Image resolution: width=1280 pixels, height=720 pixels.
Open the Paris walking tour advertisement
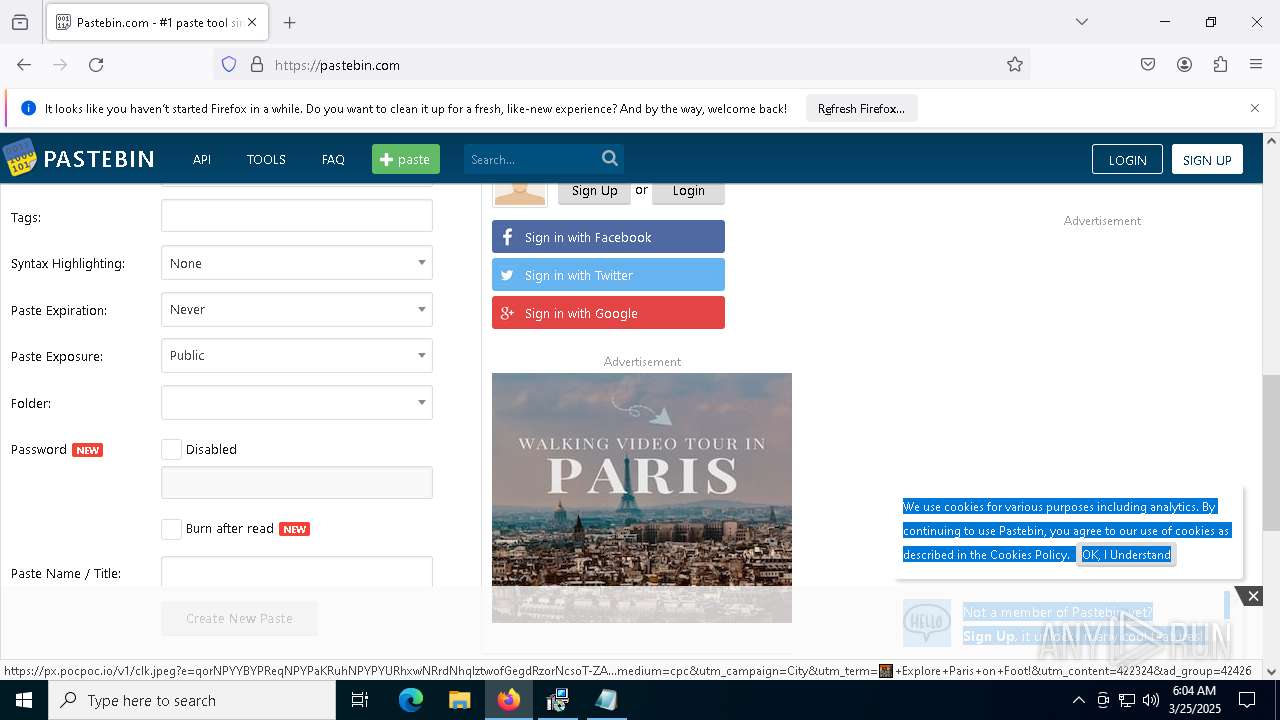[642, 498]
